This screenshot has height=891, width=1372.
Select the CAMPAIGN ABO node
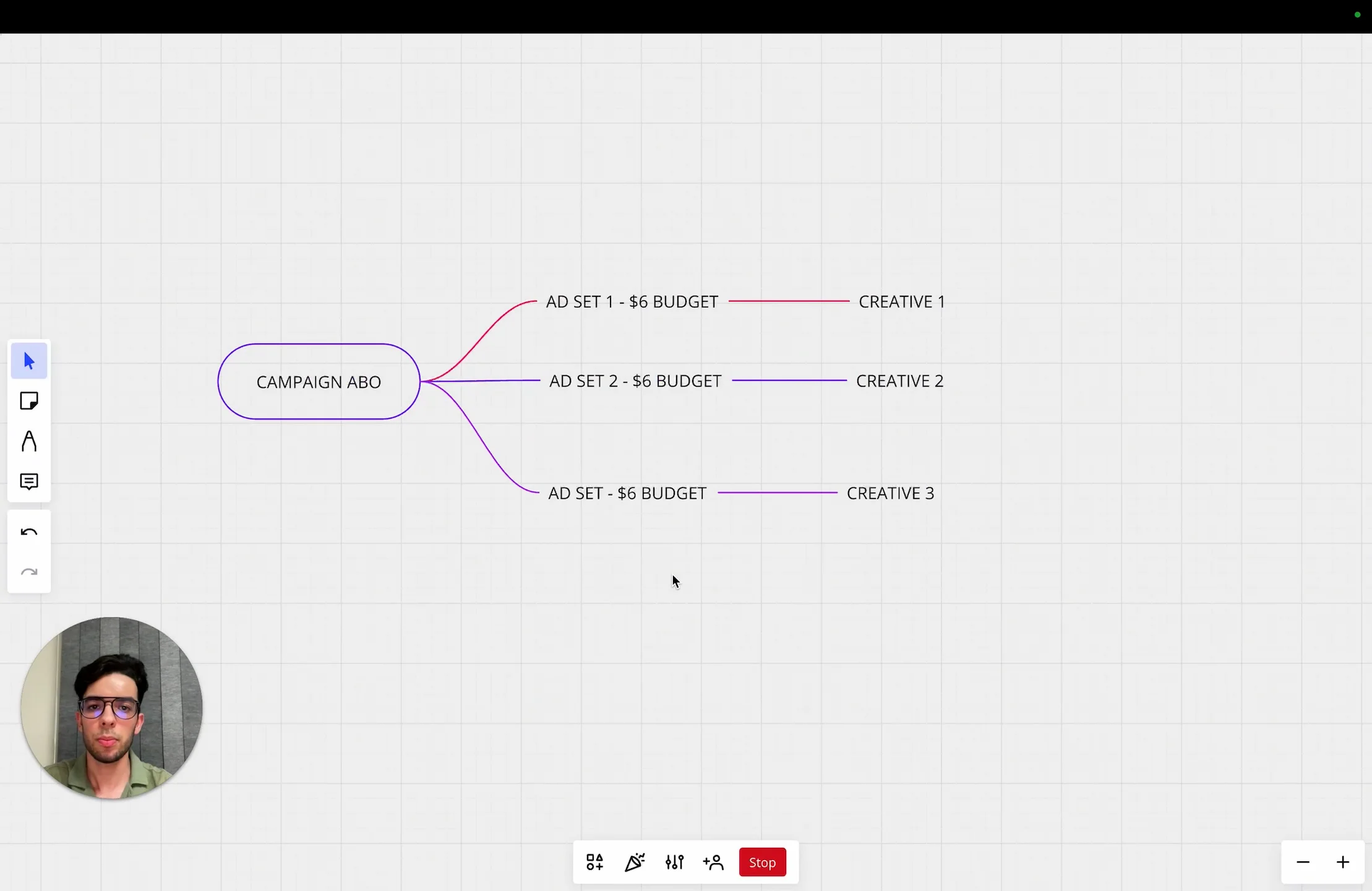[x=319, y=382]
